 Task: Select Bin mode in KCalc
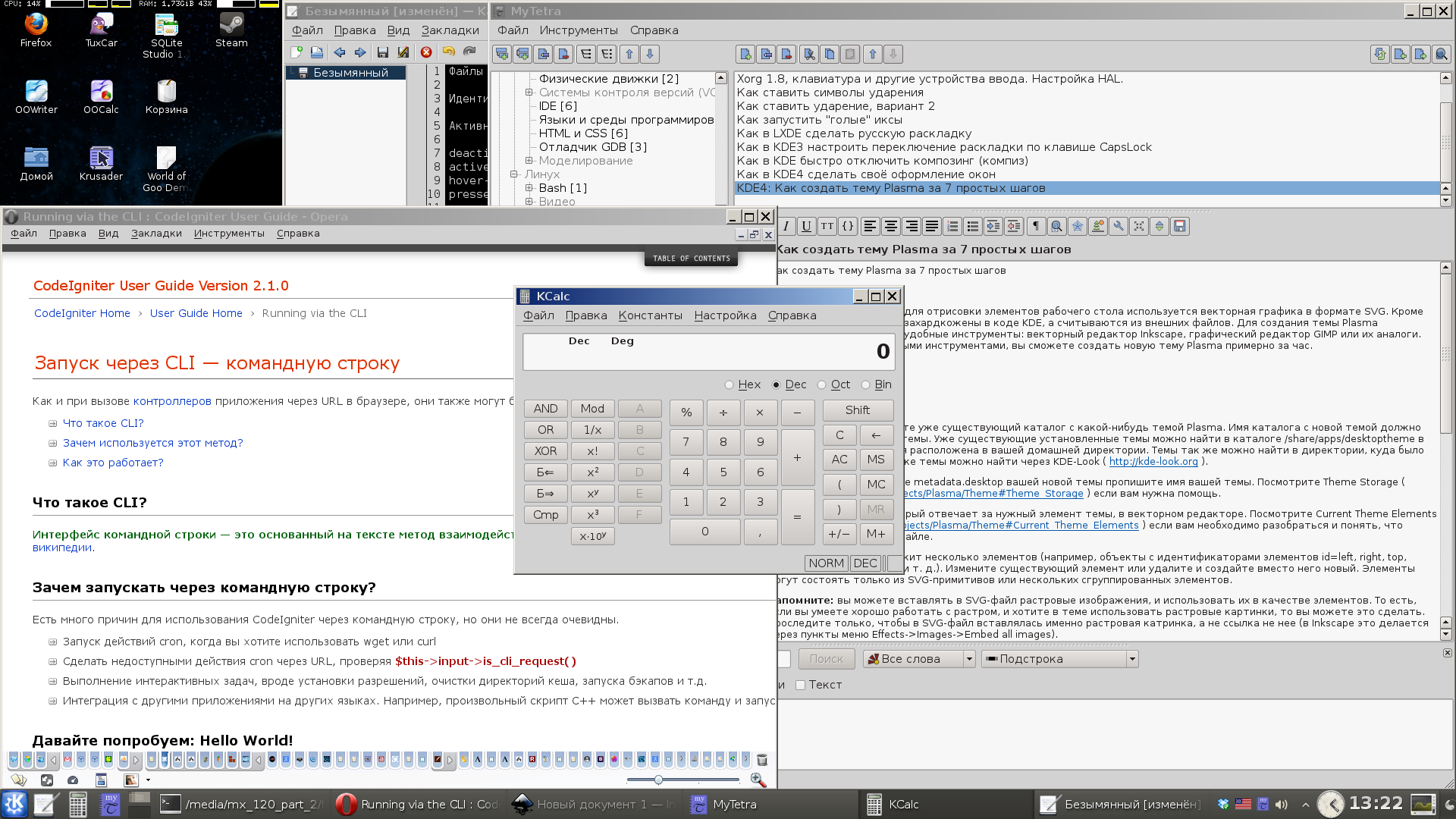[x=877, y=384]
